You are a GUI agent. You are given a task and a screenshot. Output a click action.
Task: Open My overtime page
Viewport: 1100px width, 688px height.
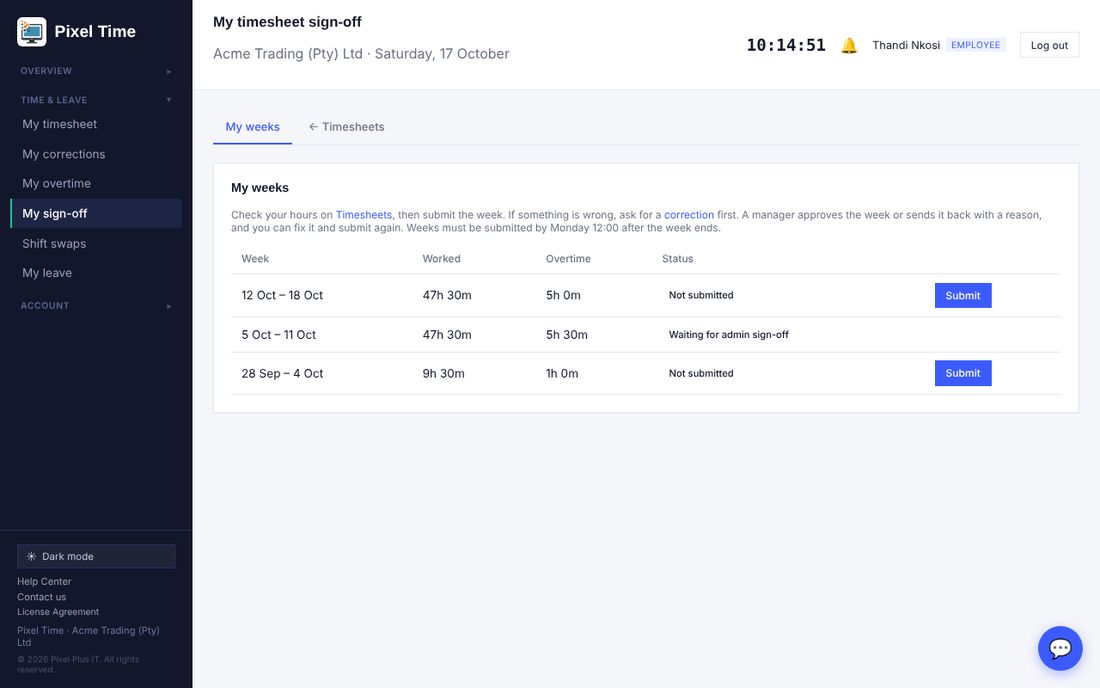tap(96, 184)
